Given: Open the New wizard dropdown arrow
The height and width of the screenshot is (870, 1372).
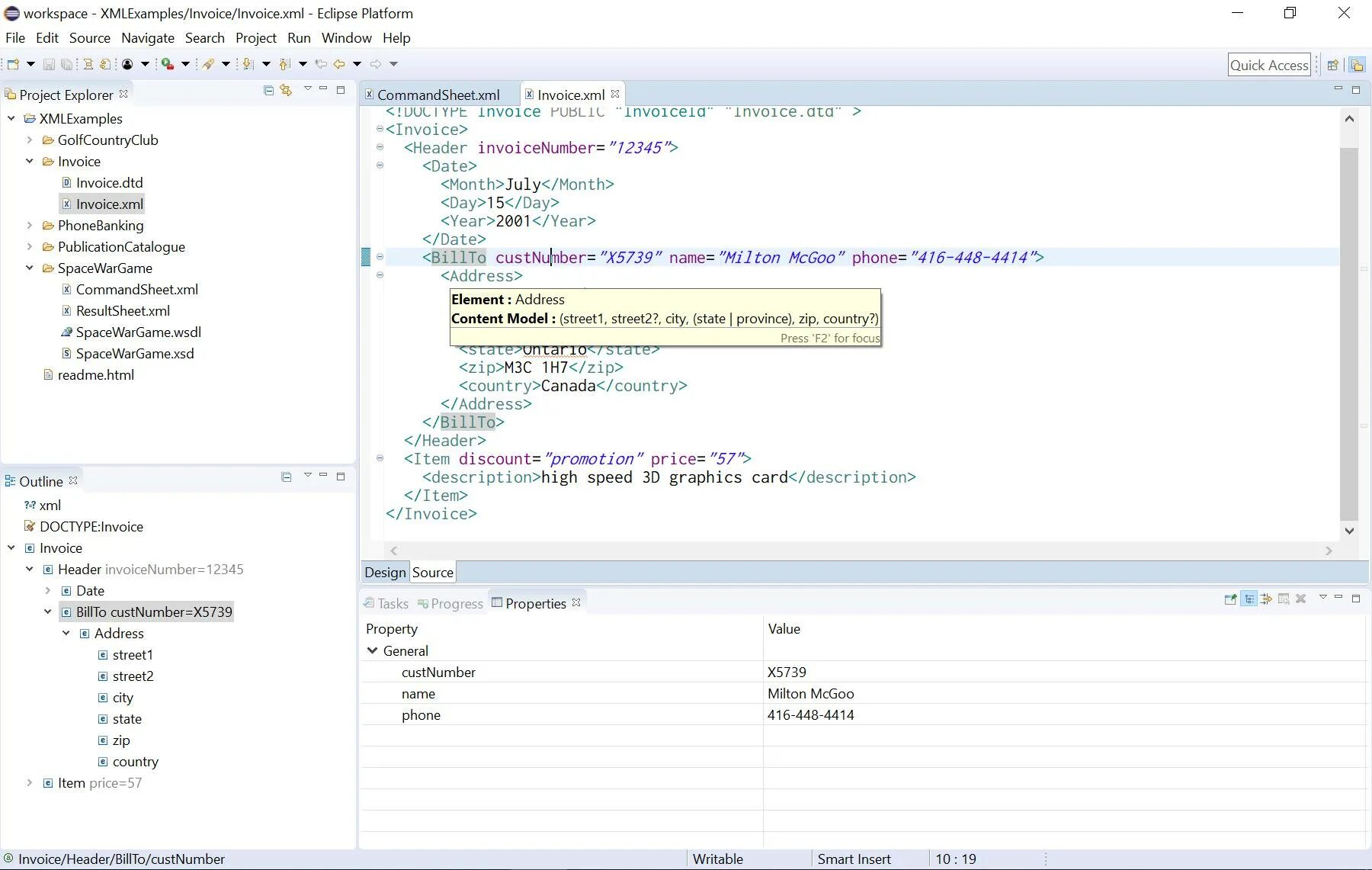Looking at the screenshot, I should 30,64.
